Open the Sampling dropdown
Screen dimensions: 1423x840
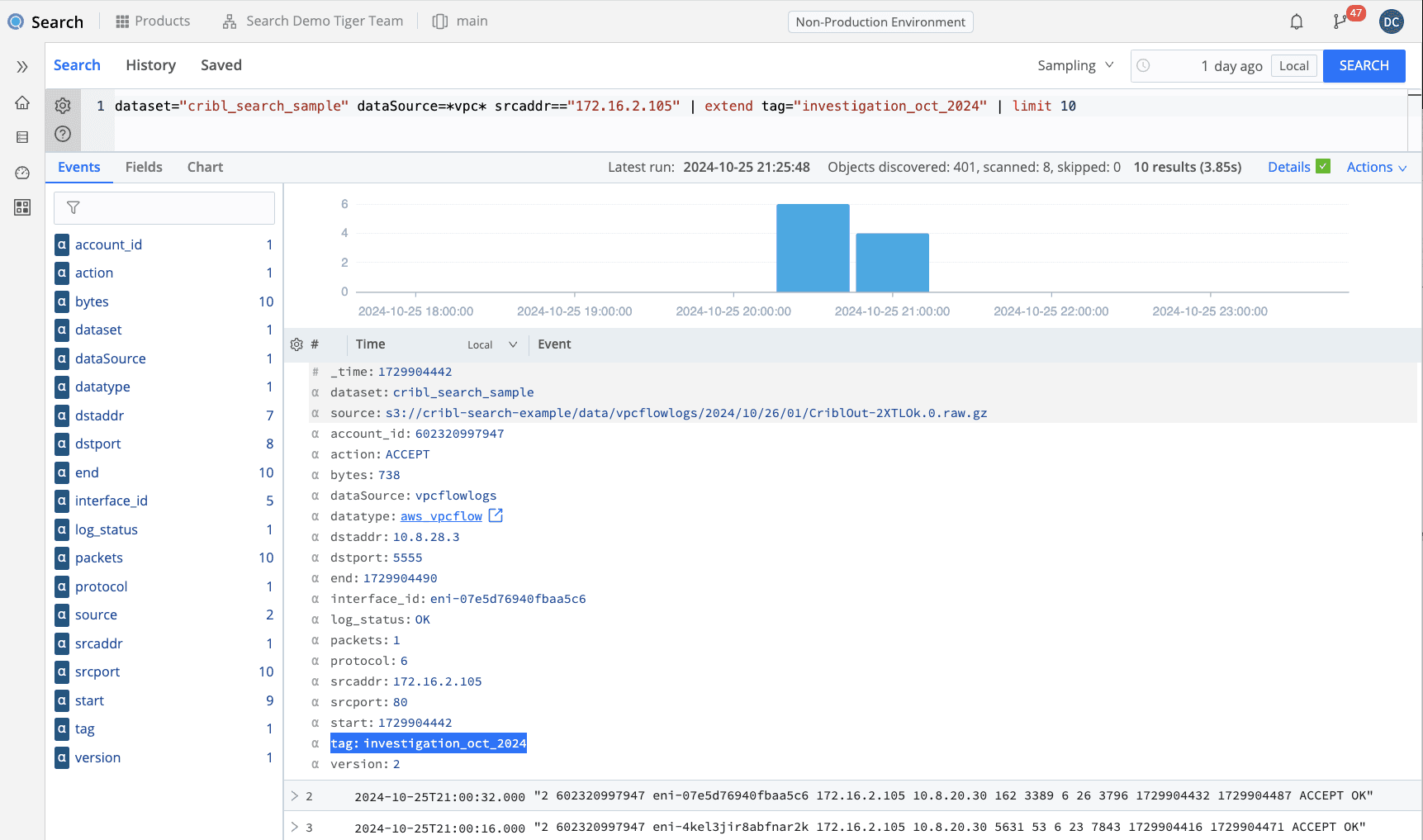coord(1075,66)
